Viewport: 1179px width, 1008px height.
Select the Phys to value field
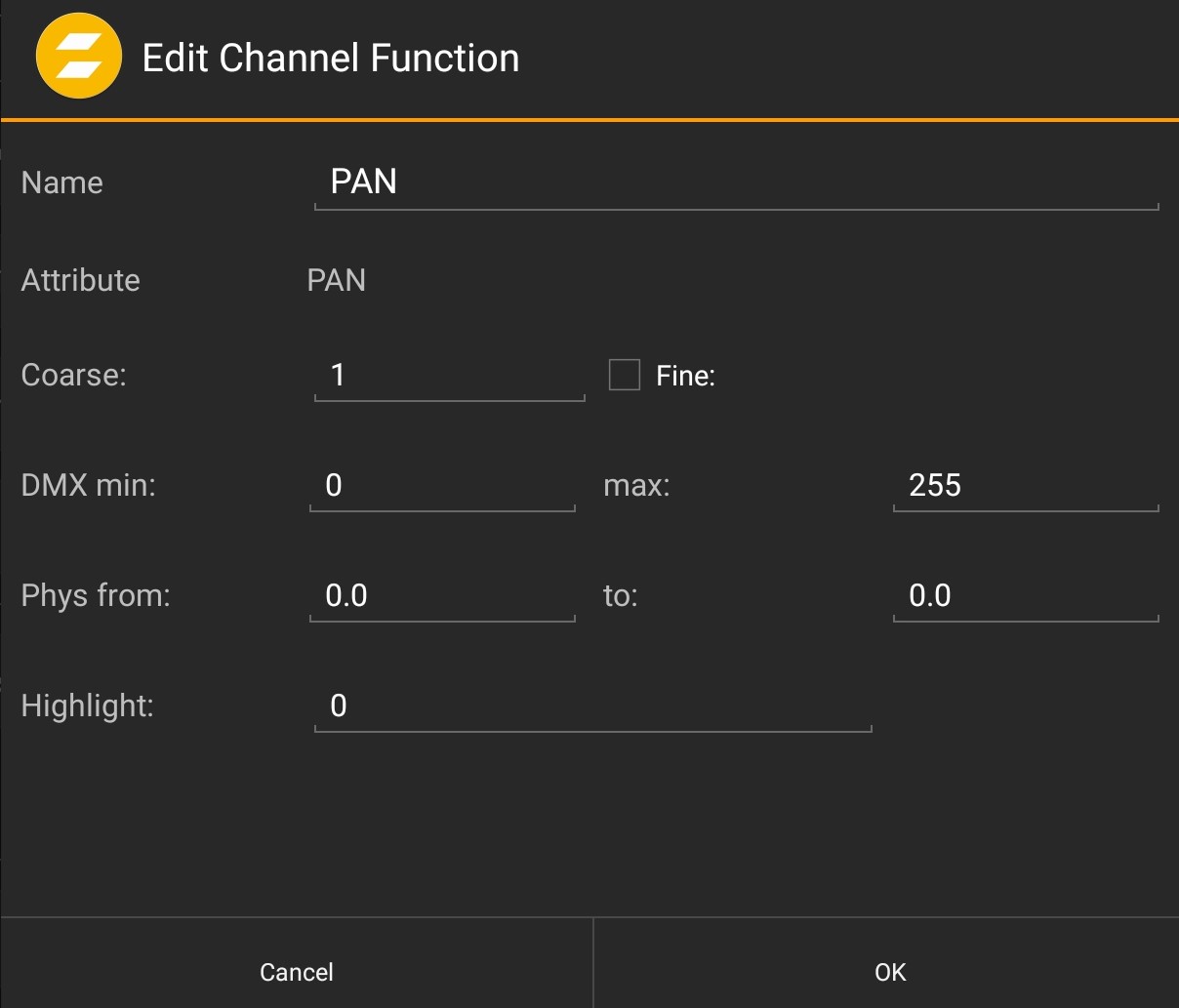point(1025,596)
